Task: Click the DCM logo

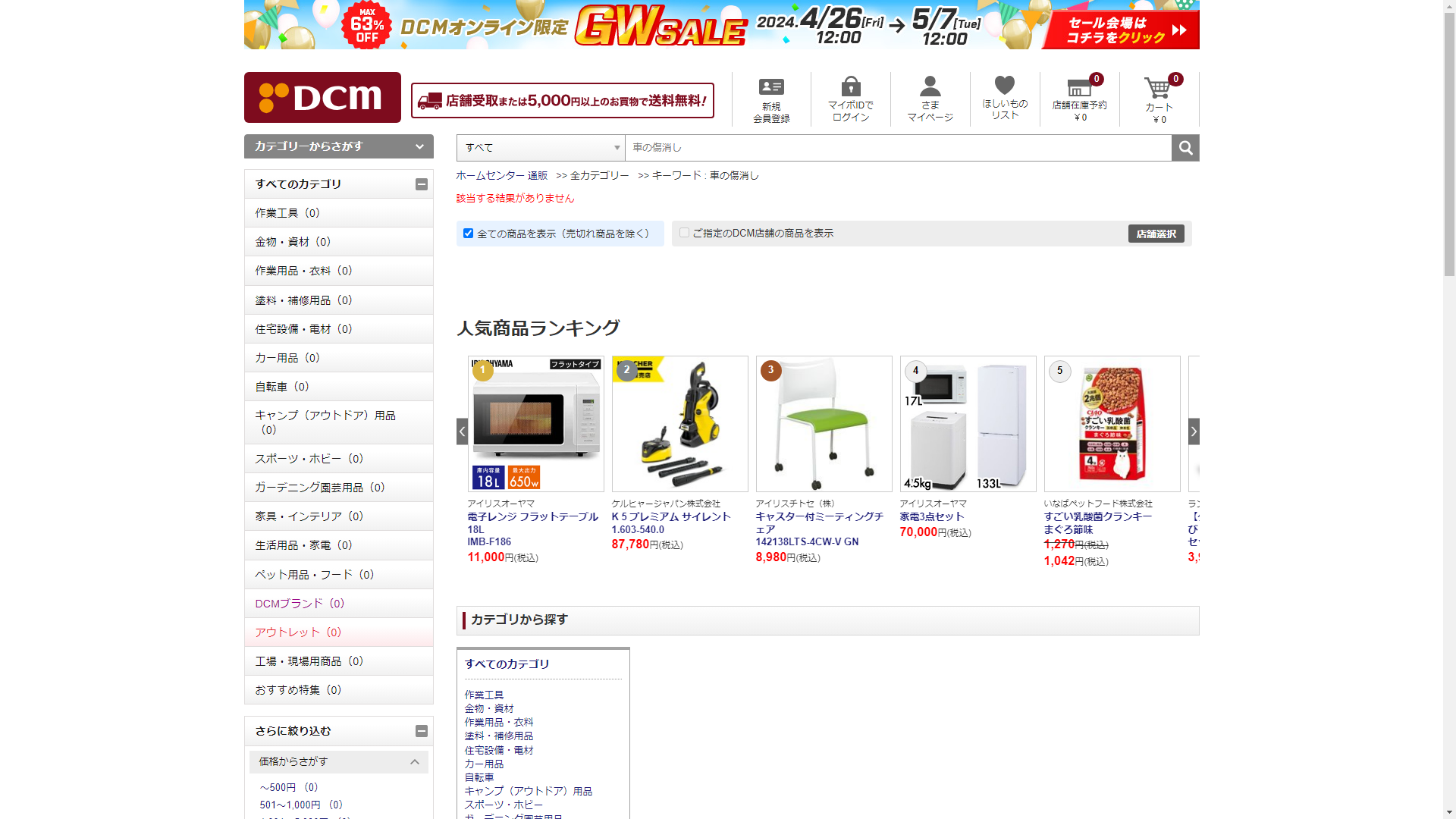Action: (x=322, y=97)
